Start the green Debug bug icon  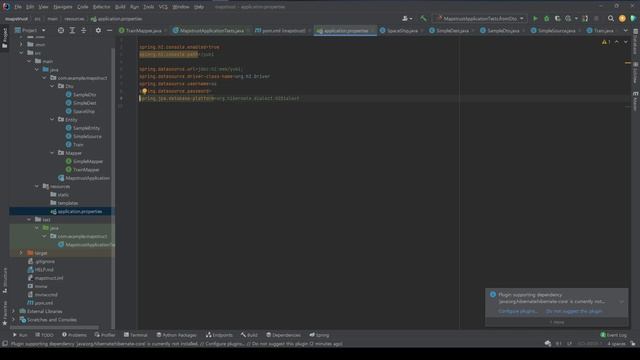tap(547, 18)
